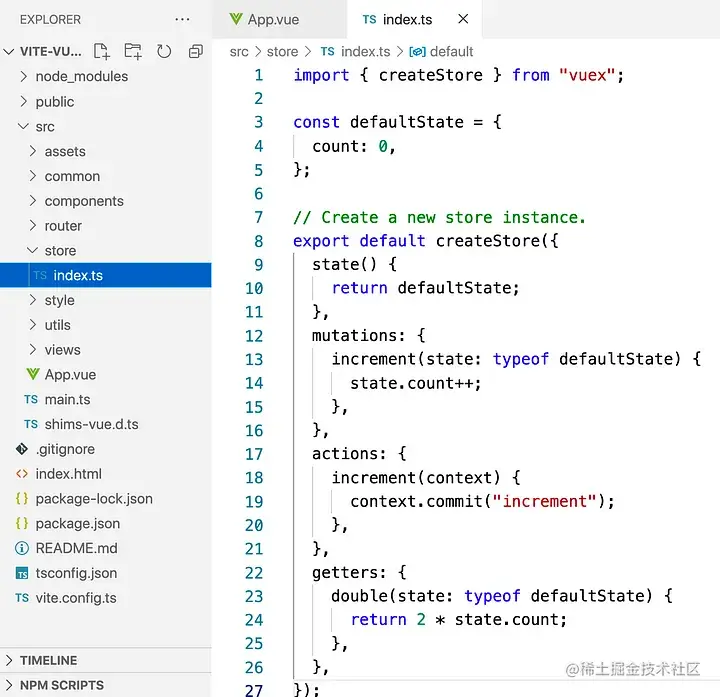
Task: Expand the NPM SCRIPTS section
Action: click(x=106, y=685)
